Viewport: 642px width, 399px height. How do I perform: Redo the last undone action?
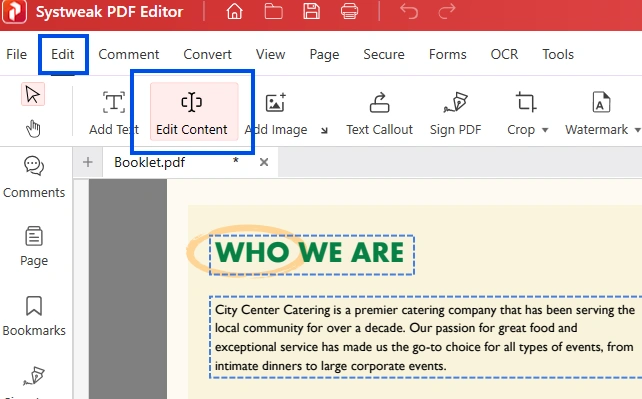[x=447, y=11]
